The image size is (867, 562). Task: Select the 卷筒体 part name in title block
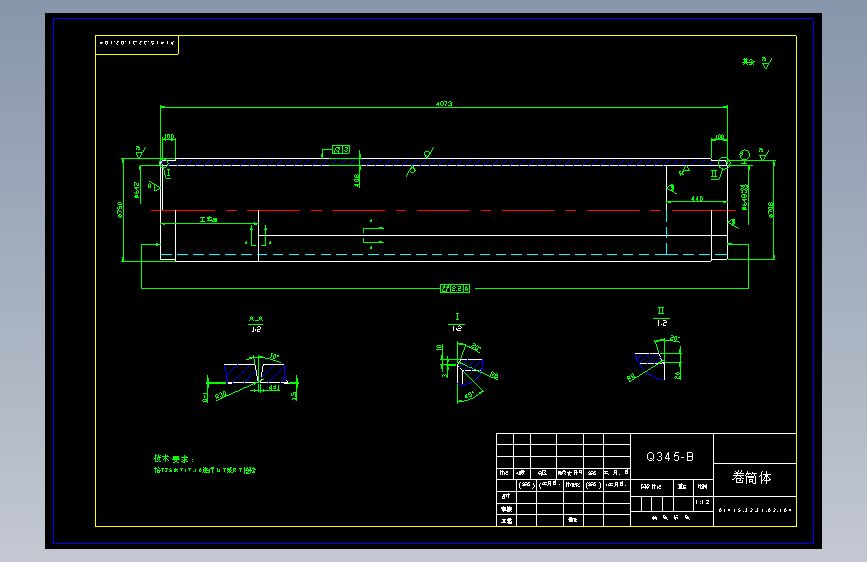(751, 477)
